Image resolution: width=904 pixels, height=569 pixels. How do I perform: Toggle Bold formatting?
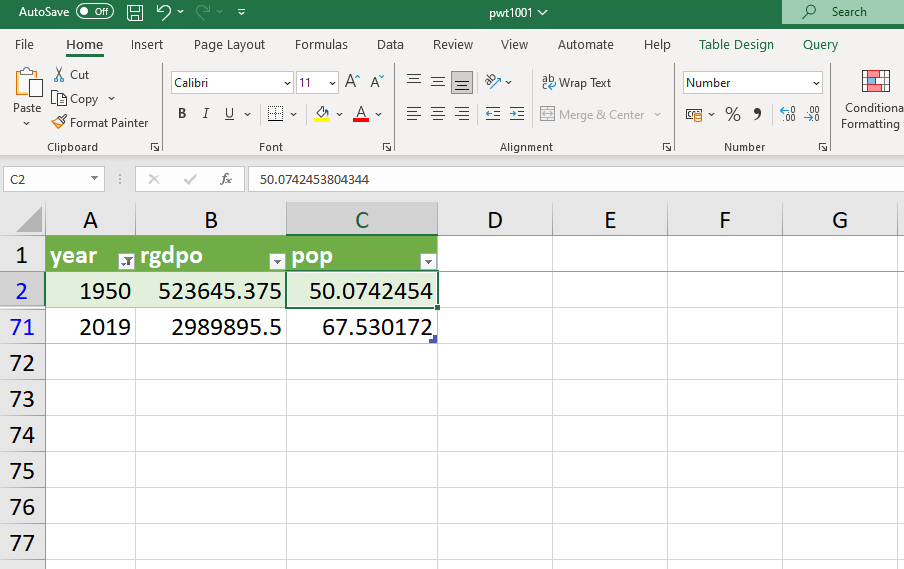182,114
